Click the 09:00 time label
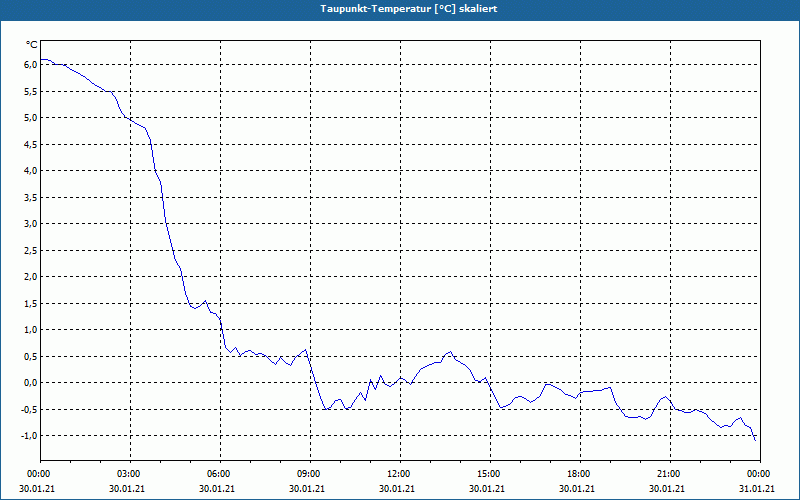 (307, 474)
